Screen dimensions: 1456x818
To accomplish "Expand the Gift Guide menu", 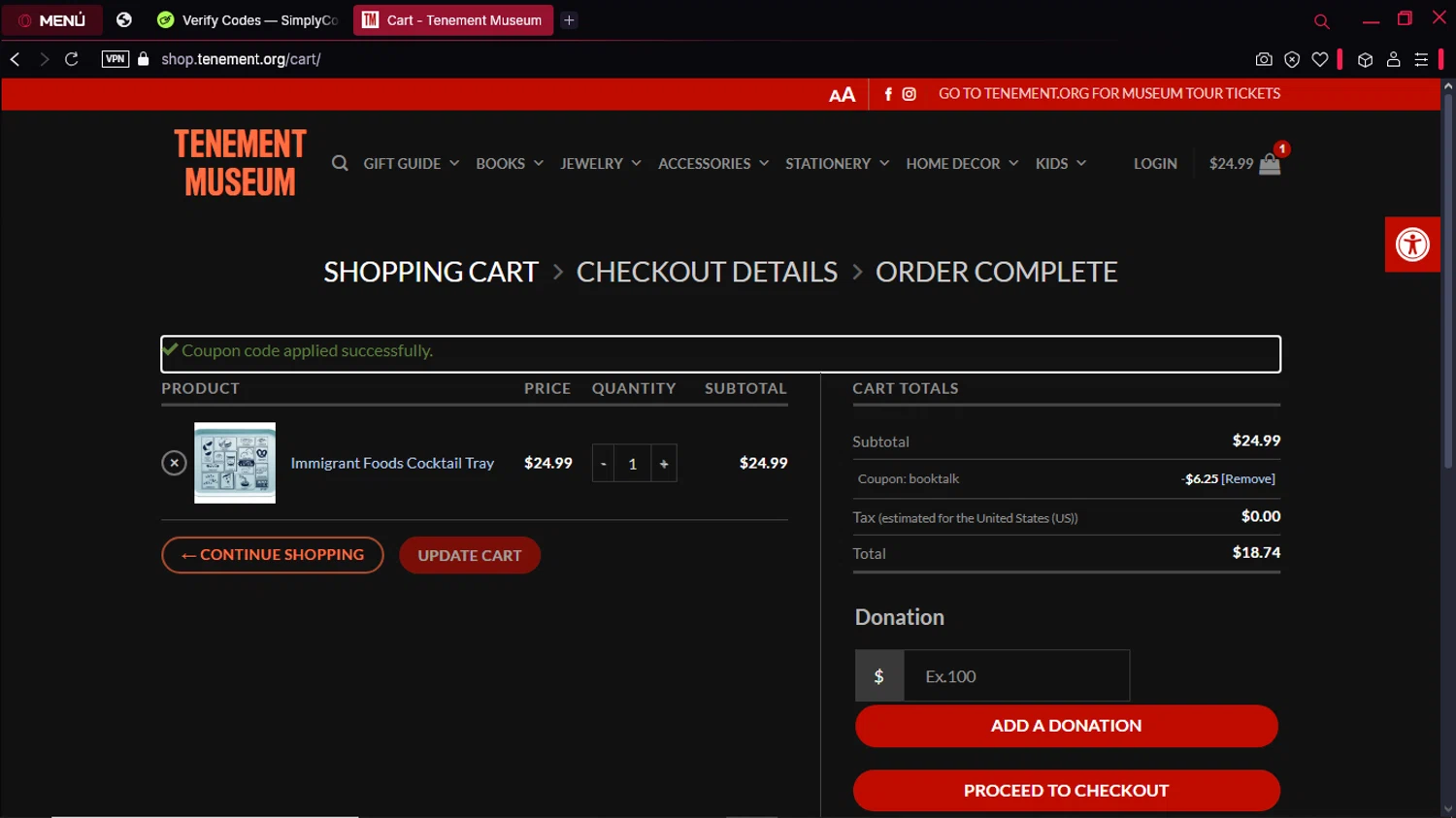I will 412,164.
